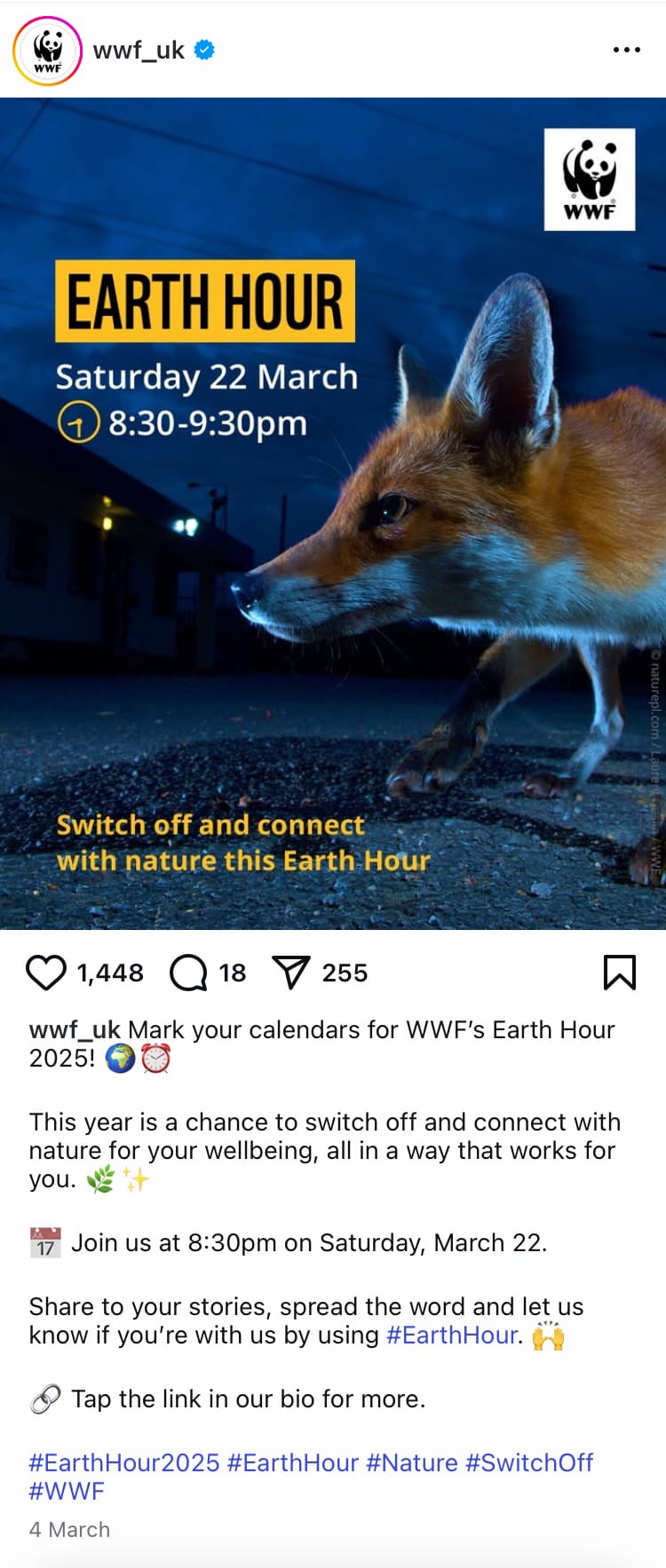Like the post with heart icon
This screenshot has width=666, height=1568.
click(x=46, y=973)
